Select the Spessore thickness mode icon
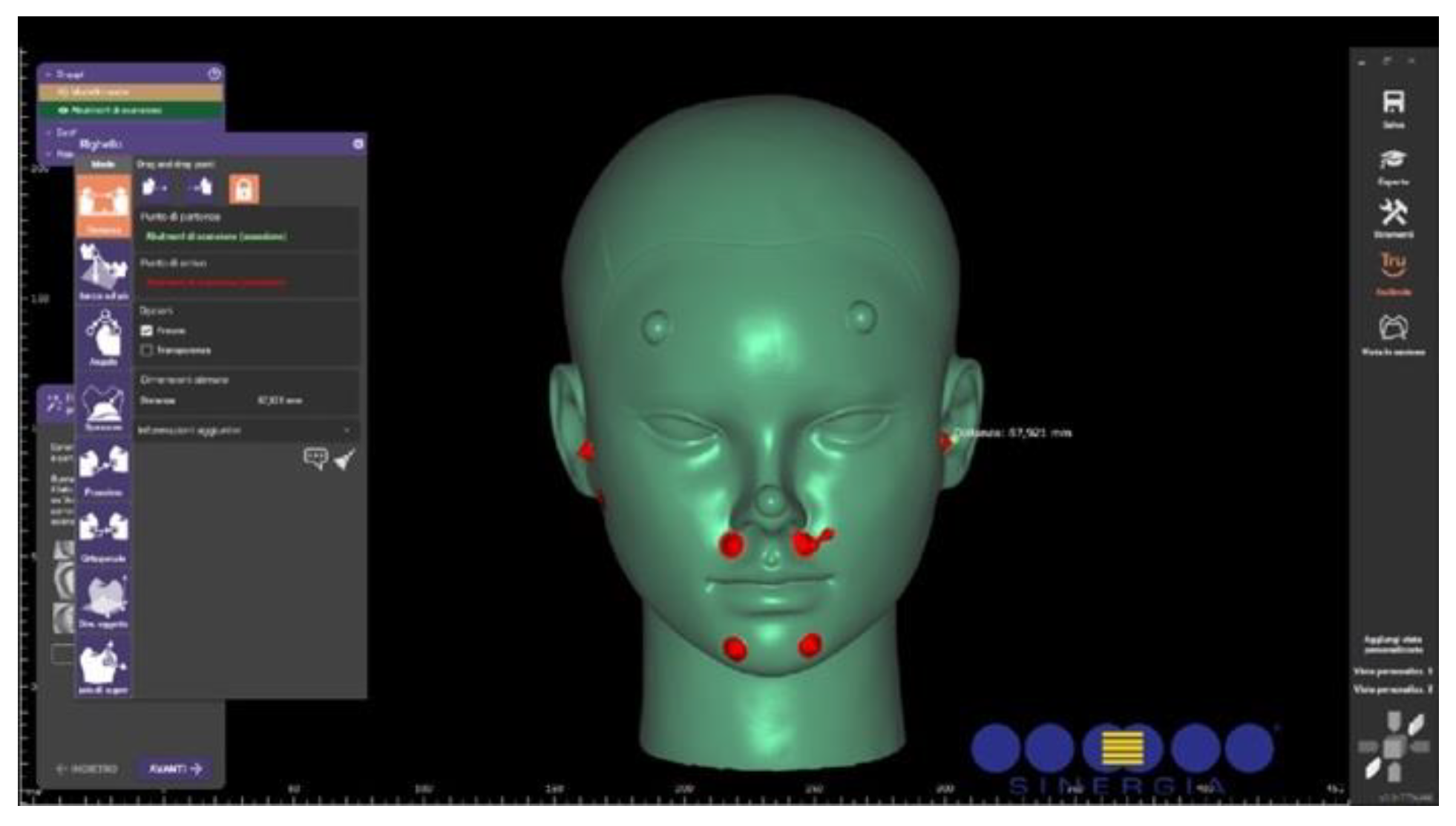This screenshot has height=826, width=1456. 103,407
